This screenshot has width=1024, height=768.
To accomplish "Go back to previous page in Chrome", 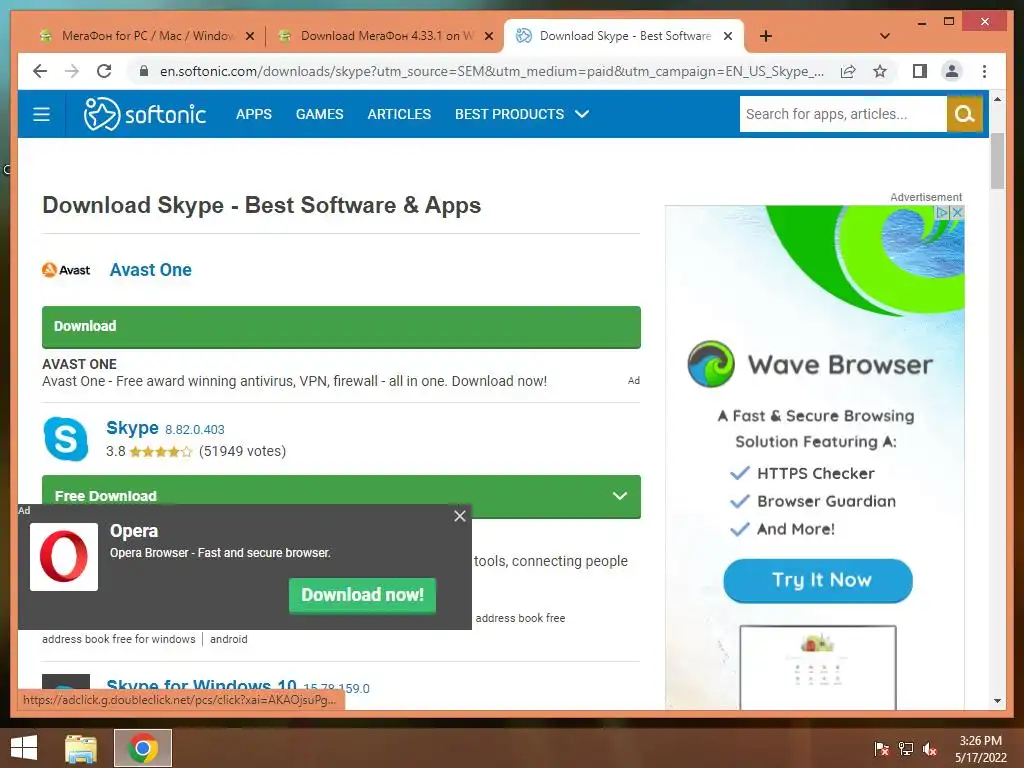I will click(x=40, y=71).
